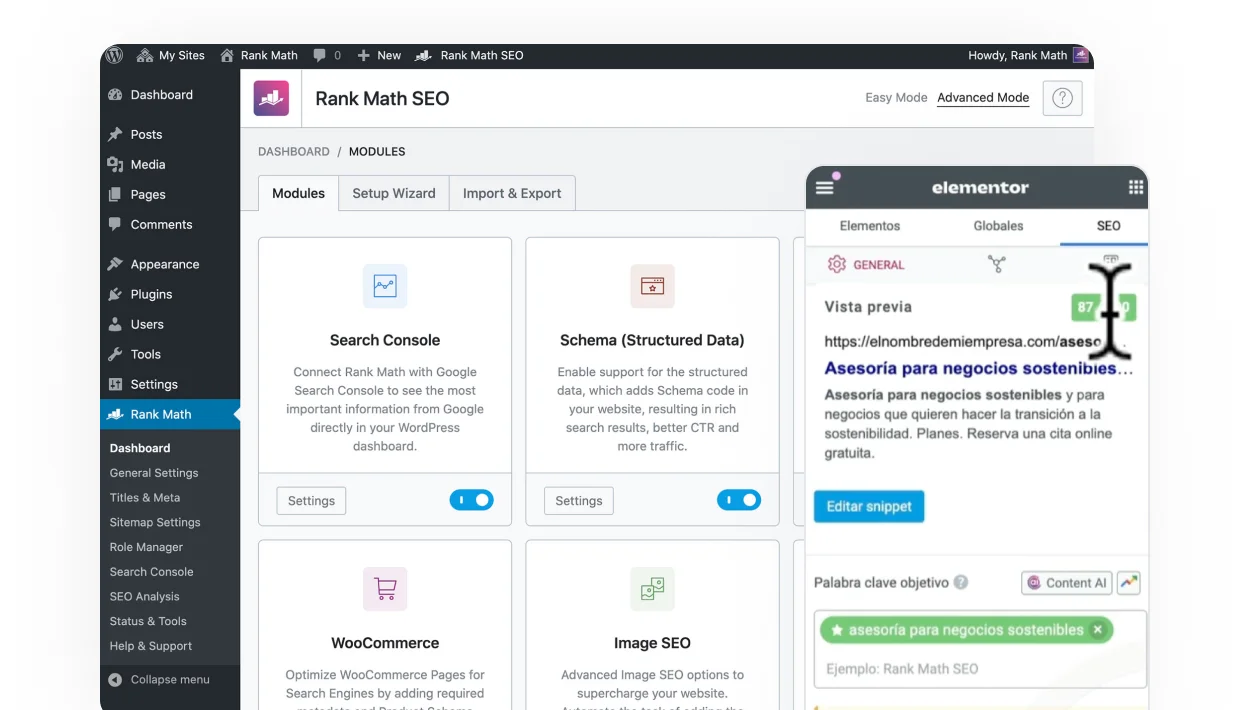Click the blue snippet title link
1238x710 pixels.
point(978,368)
